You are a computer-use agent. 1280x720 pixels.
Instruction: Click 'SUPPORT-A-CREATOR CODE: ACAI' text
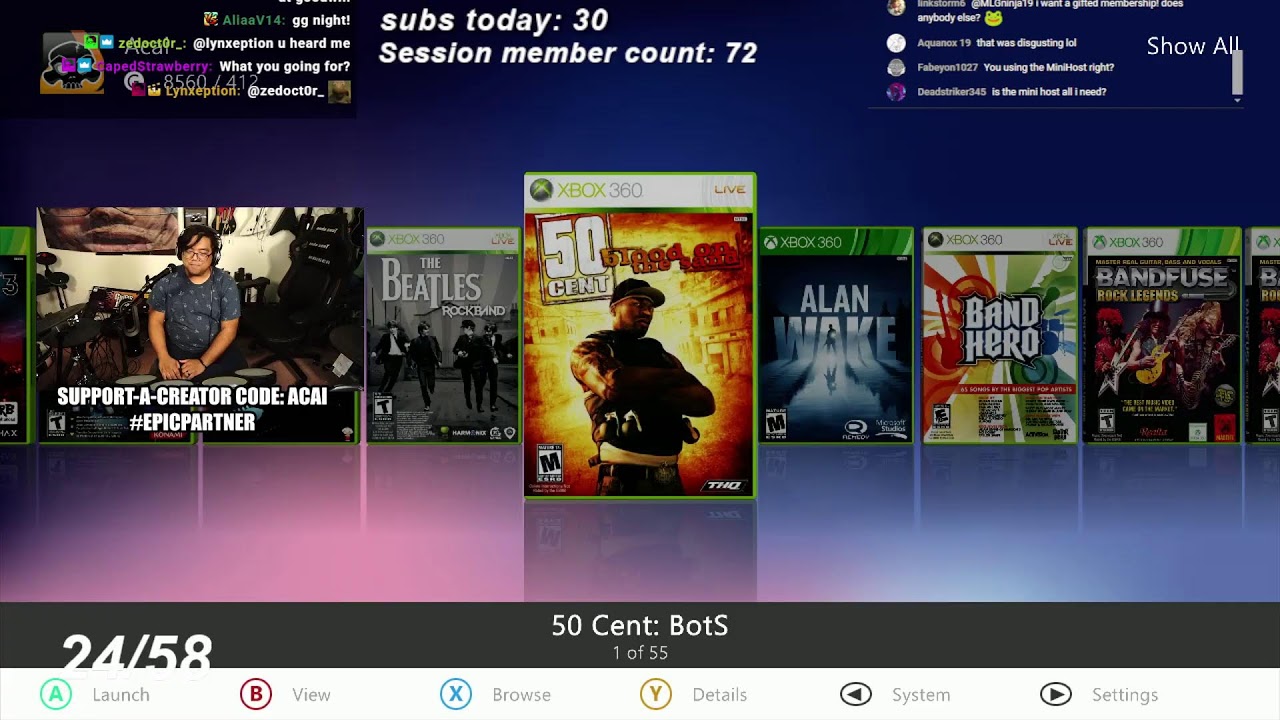click(192, 396)
